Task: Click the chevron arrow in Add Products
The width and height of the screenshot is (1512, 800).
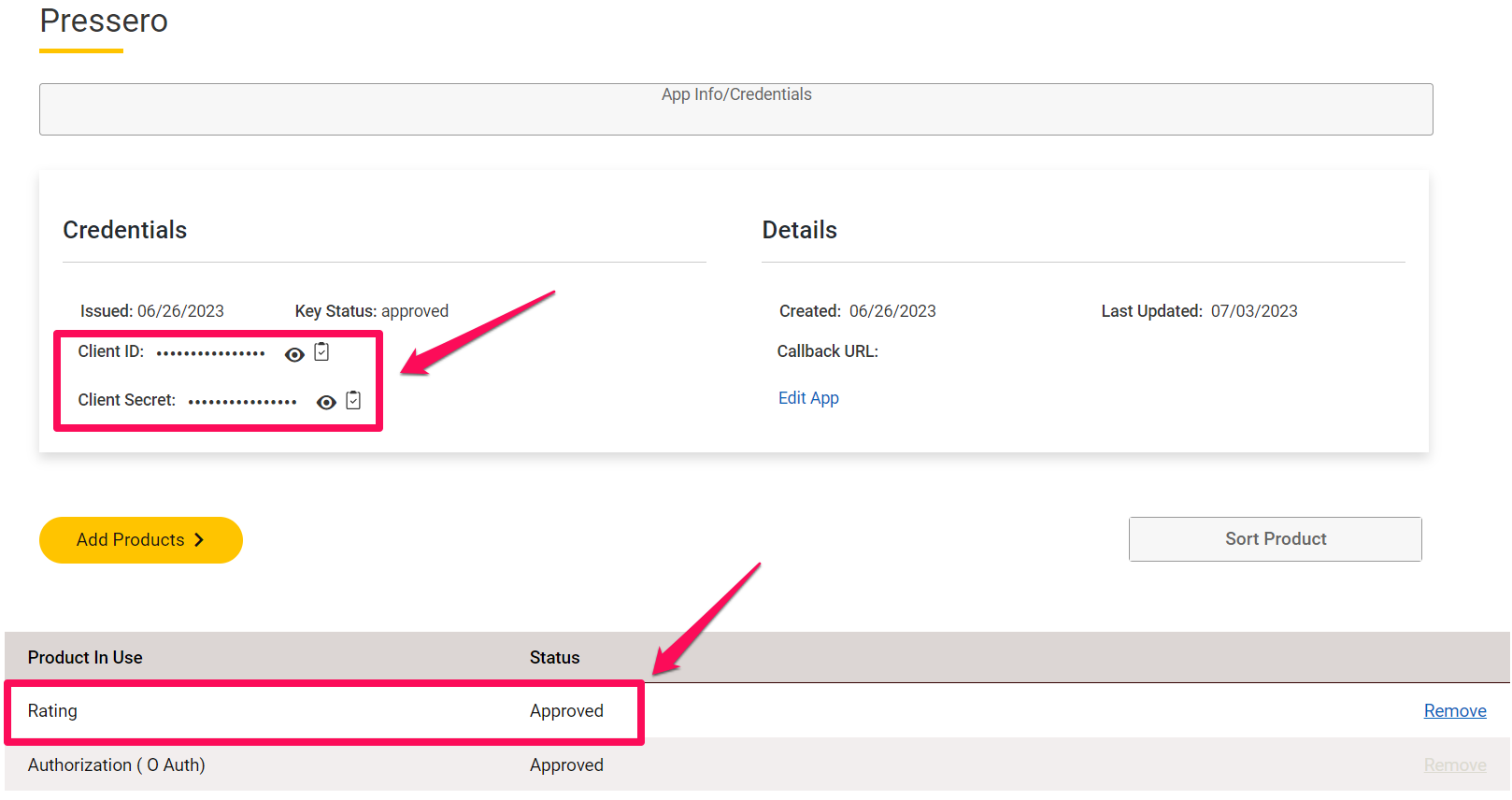Action: point(198,540)
